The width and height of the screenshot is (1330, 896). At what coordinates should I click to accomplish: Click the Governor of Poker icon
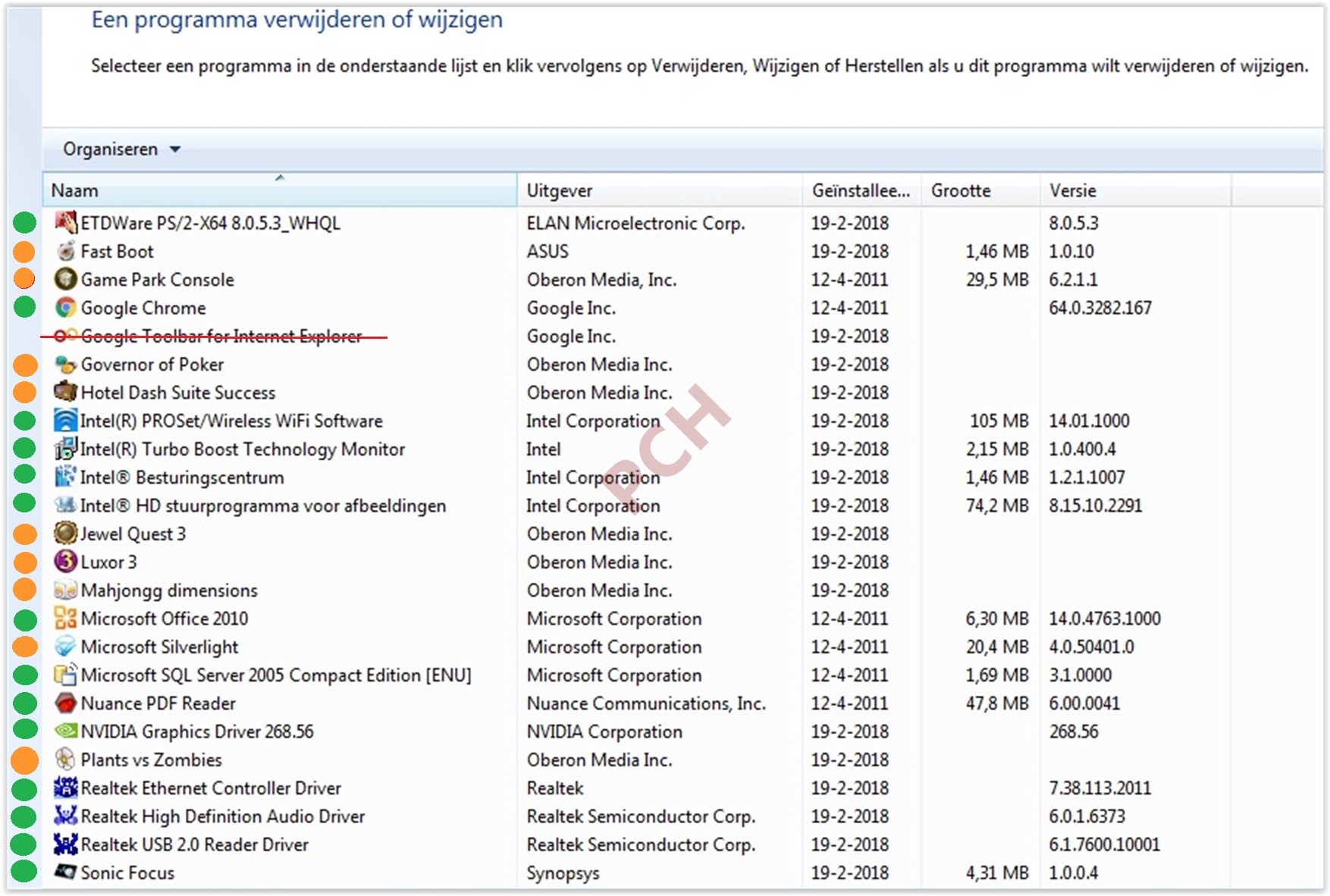66,364
